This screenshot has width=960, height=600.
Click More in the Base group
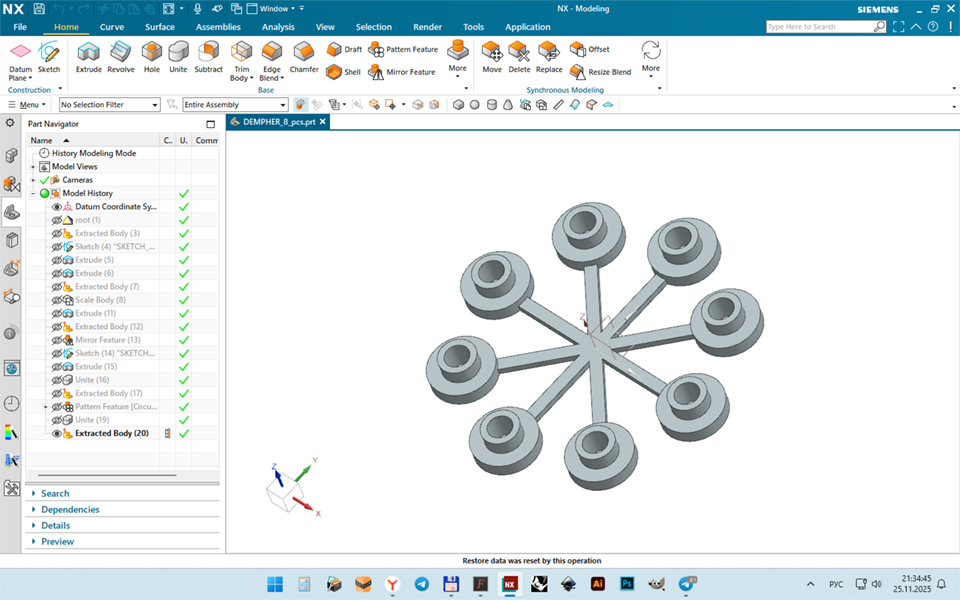point(457,58)
